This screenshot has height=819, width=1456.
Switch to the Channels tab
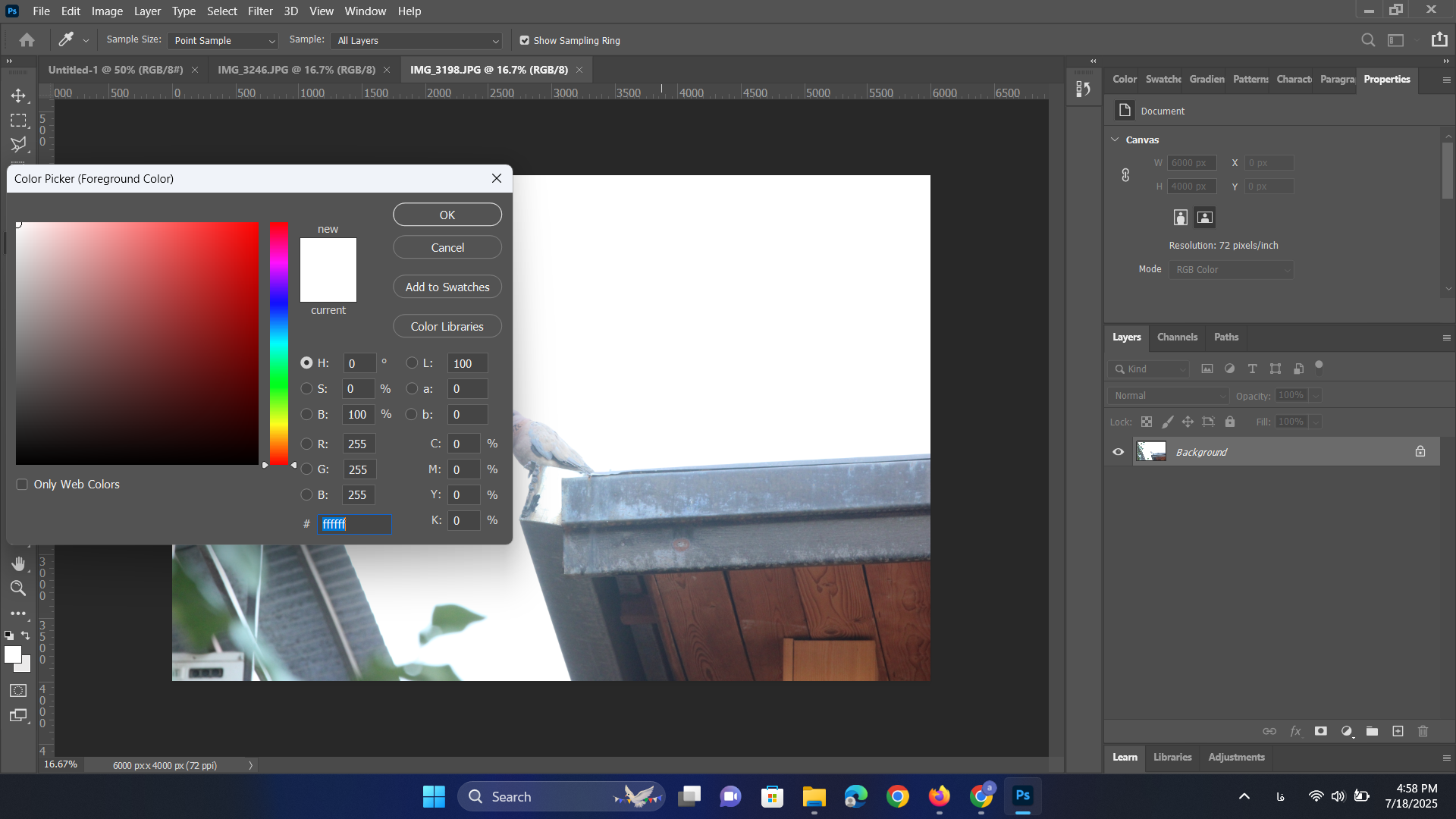(1177, 337)
